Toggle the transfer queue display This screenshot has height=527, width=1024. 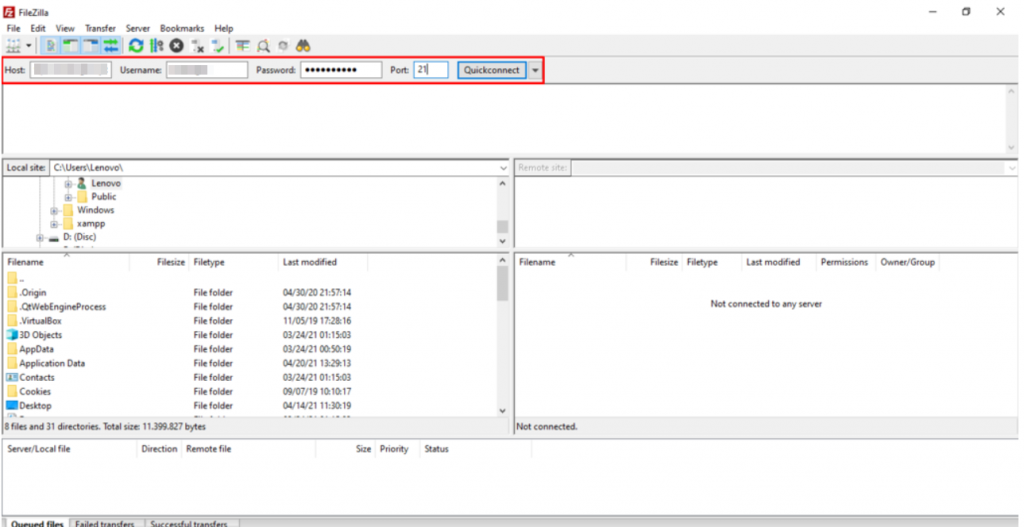coord(111,46)
